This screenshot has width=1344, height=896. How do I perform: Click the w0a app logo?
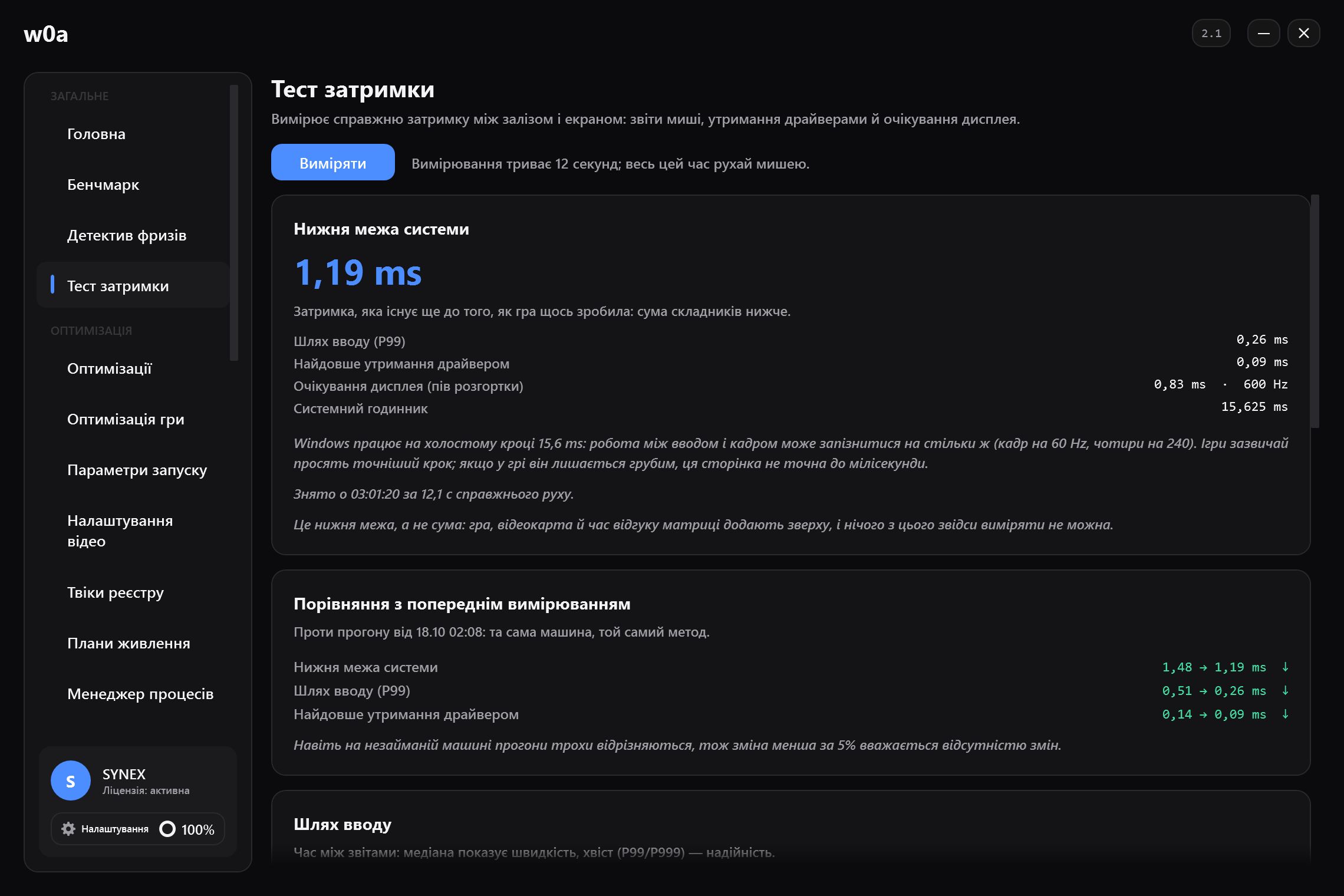click(x=46, y=34)
